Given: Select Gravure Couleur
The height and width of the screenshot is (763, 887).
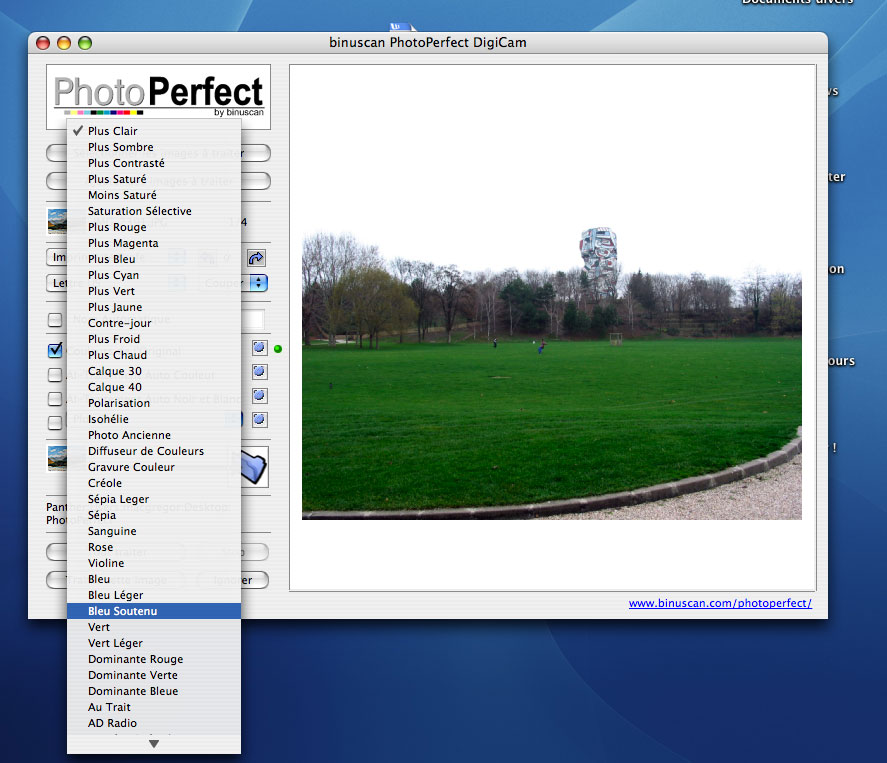Looking at the screenshot, I should coord(154,468).
